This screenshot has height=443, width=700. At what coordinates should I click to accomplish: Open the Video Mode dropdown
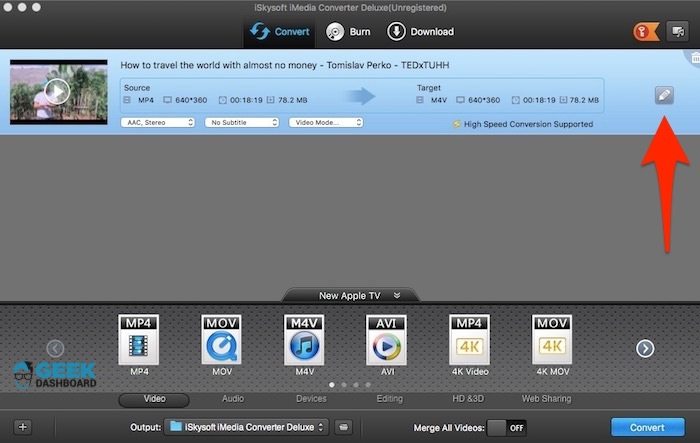(x=326, y=122)
